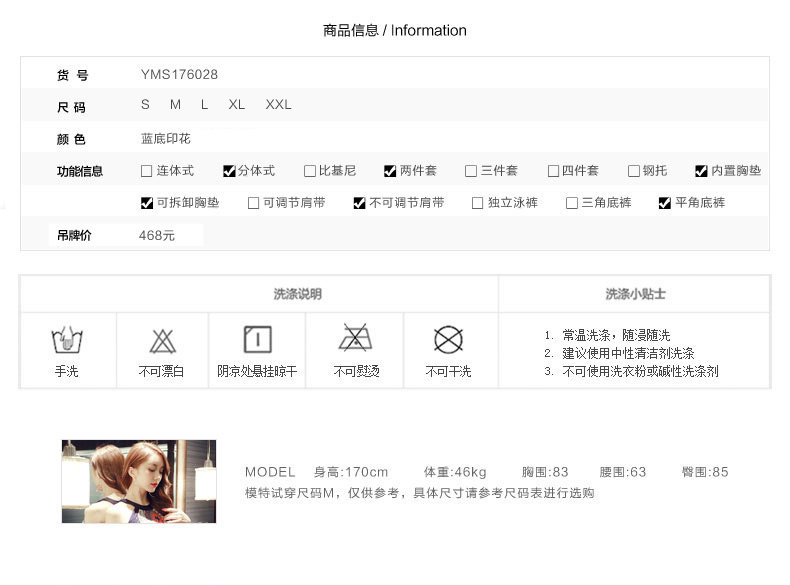The height and width of the screenshot is (585, 790).
Task: Tick the 可调节肩带 checkbox
Action: [253, 203]
